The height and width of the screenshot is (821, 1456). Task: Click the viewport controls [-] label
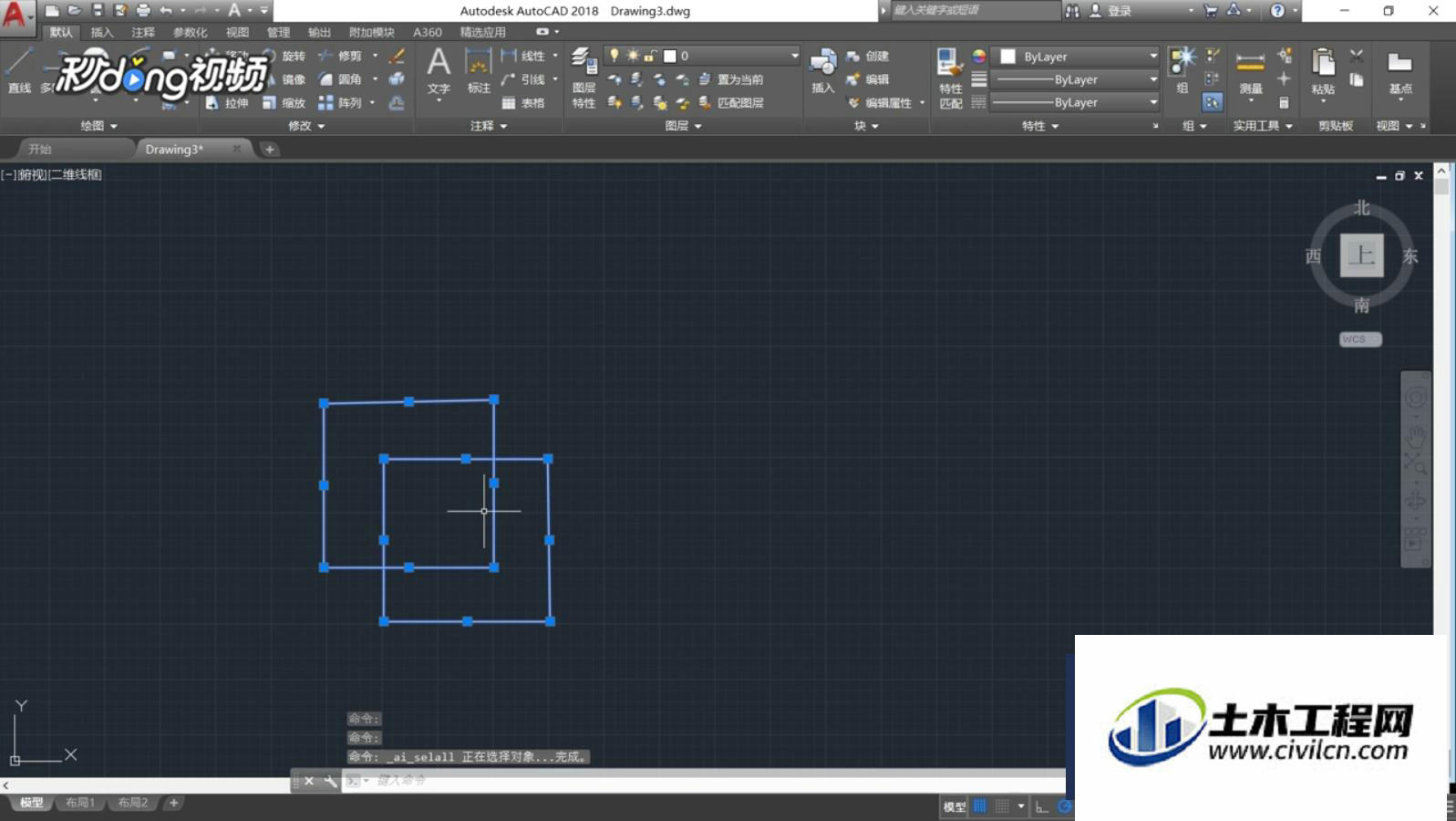(x=9, y=174)
